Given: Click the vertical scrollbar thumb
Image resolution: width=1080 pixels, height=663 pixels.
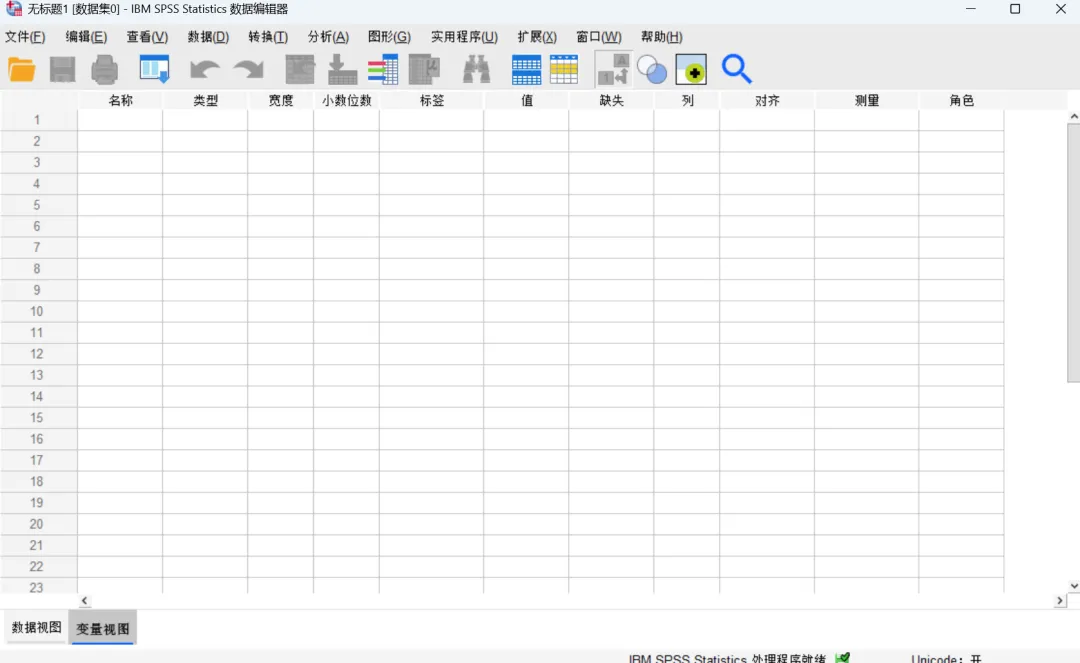Looking at the screenshot, I should (1074, 253).
